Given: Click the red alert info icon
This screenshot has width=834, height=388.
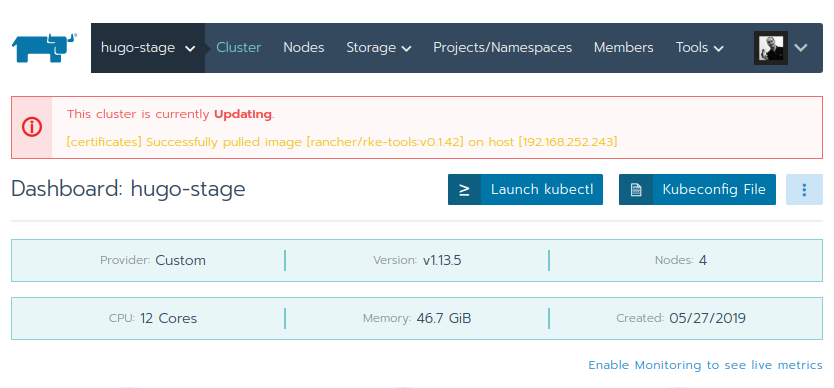Looking at the screenshot, I should point(32,127).
